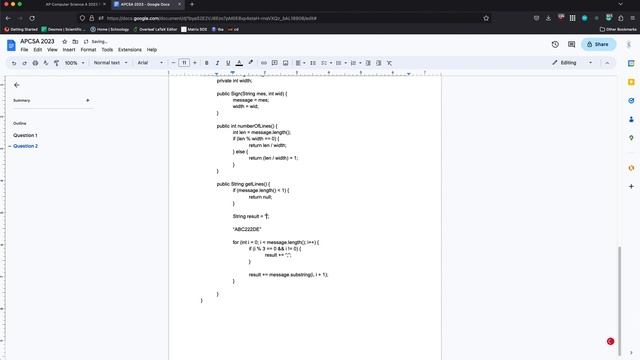Click the font size field

[x=184, y=63]
